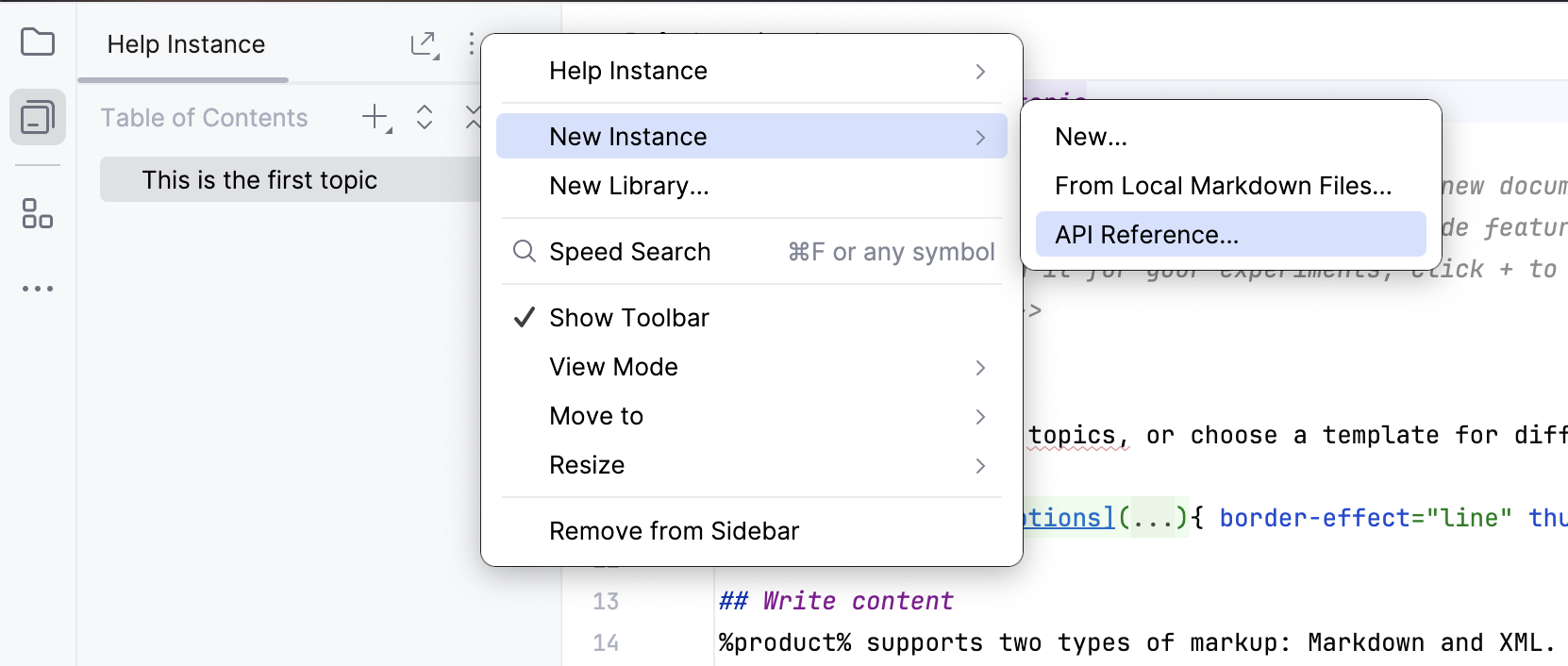Select 'This is the first topic' tree item
The height and width of the screenshot is (666, 1568).
click(291, 179)
